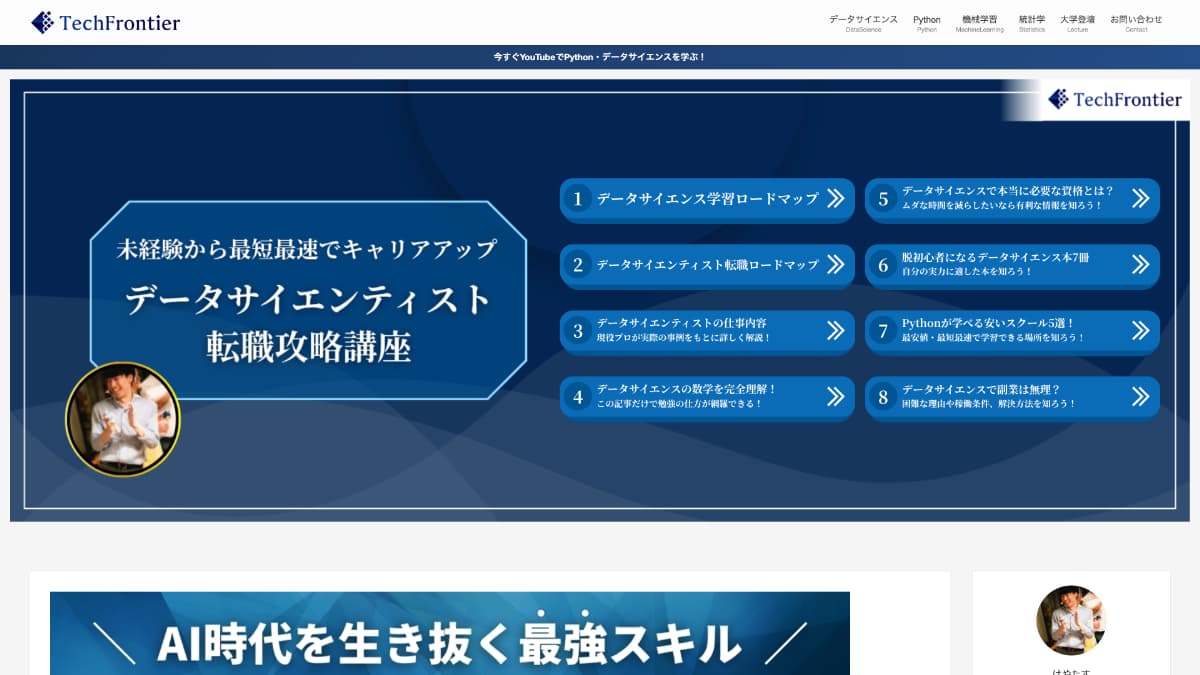Click the chevron arrow beside データサイエンスの数学を完全理解
This screenshot has height=675, width=1200.
coord(836,397)
